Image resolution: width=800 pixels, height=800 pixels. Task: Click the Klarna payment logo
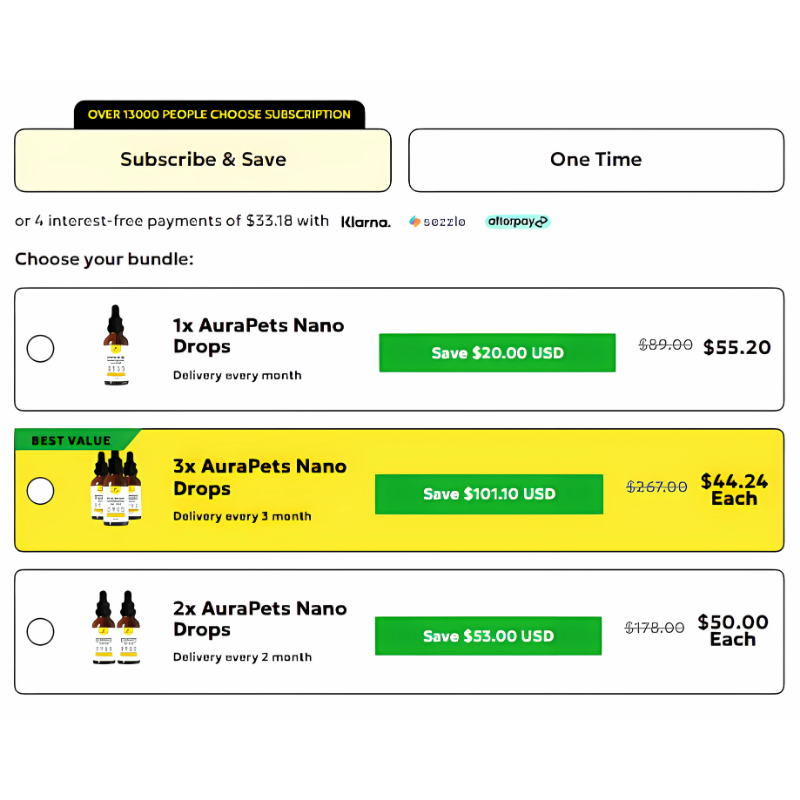pos(365,222)
